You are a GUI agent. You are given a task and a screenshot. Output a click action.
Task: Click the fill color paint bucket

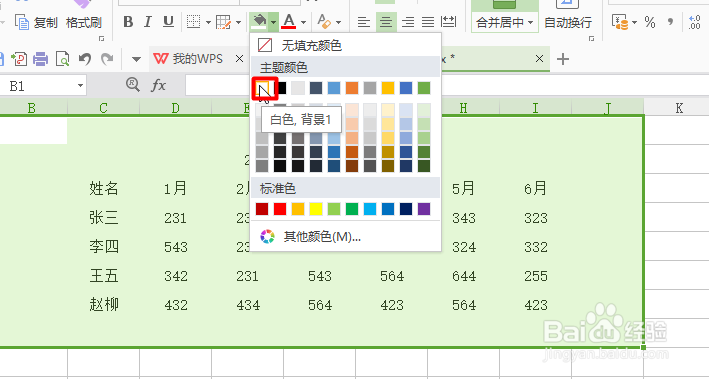tap(259, 21)
